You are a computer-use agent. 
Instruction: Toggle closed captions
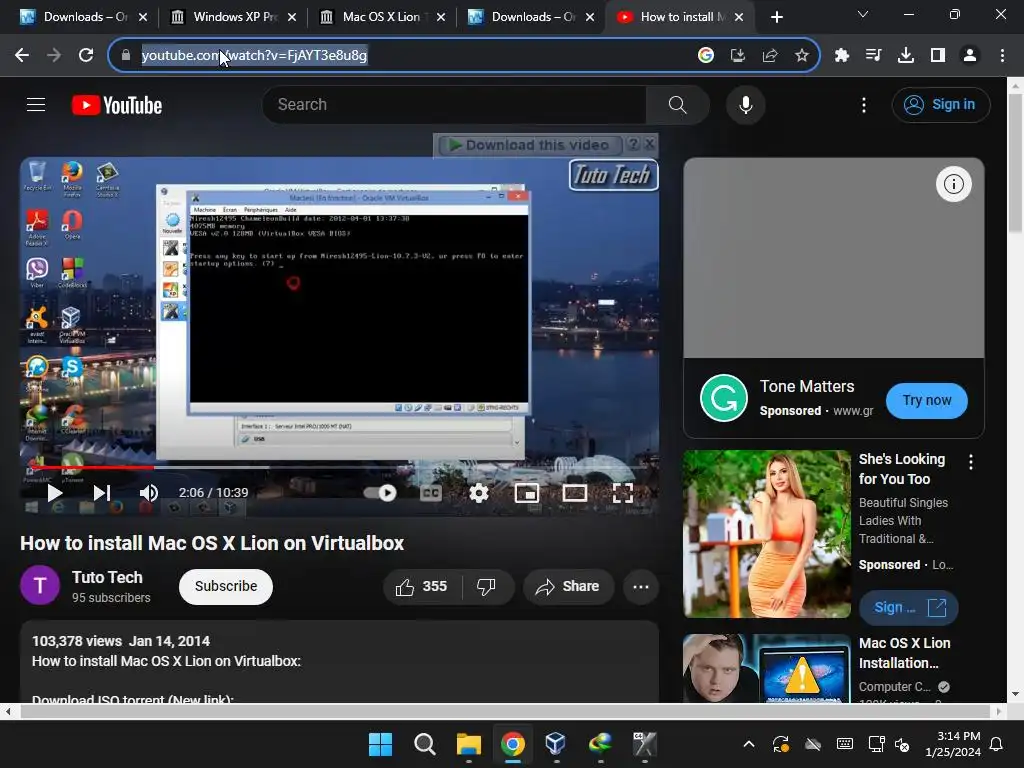(430, 492)
